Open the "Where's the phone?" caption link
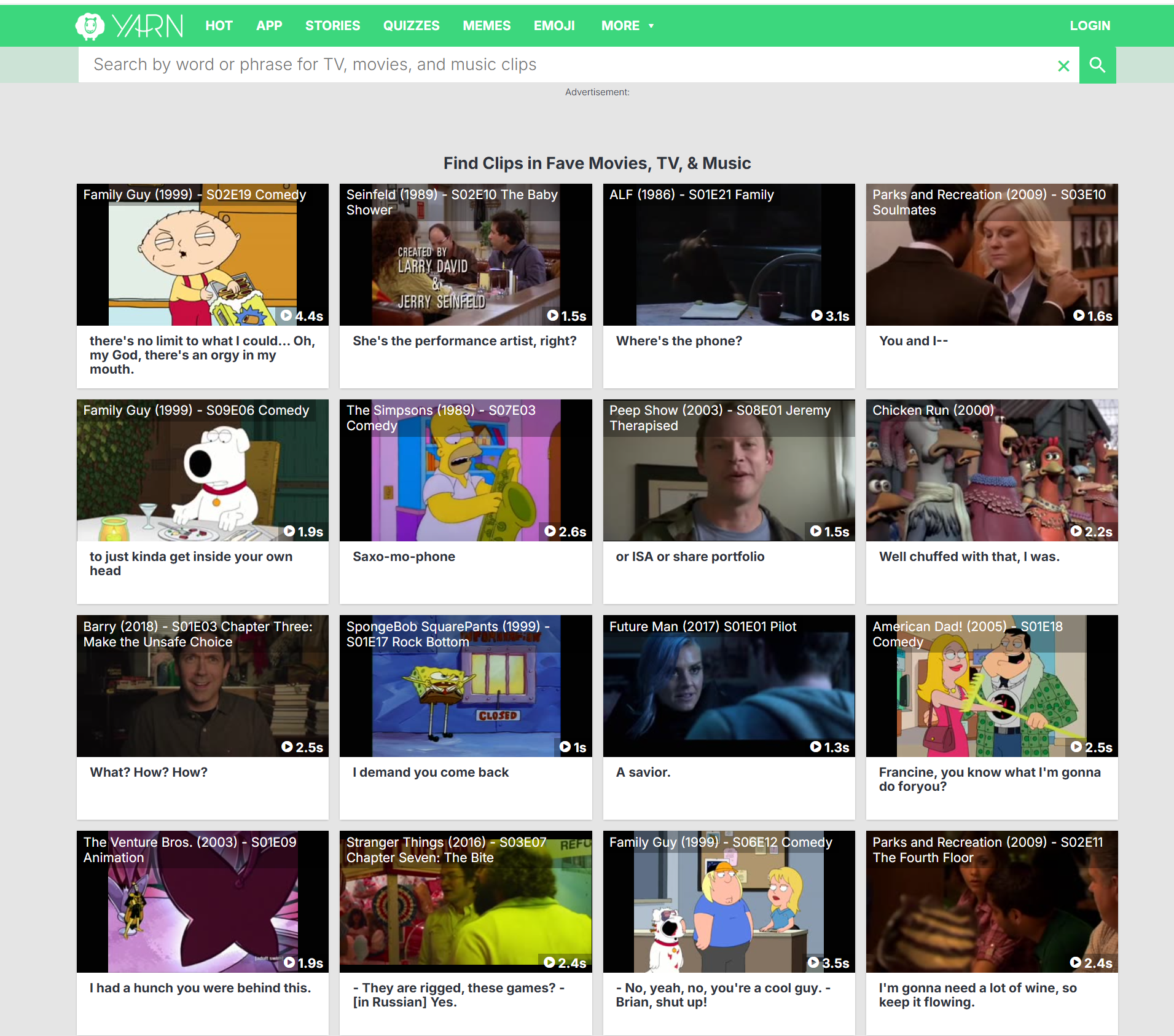This screenshot has height=1036, width=1174. pyautogui.click(x=679, y=341)
